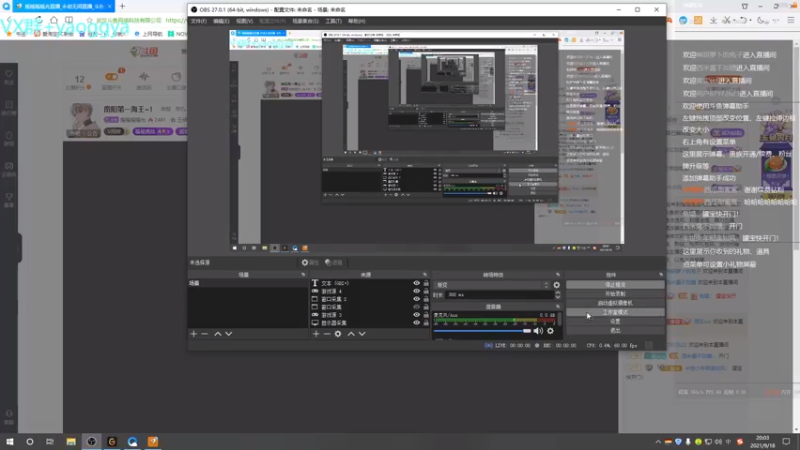Open the 帮助(H) menu in OBS

(356, 21)
